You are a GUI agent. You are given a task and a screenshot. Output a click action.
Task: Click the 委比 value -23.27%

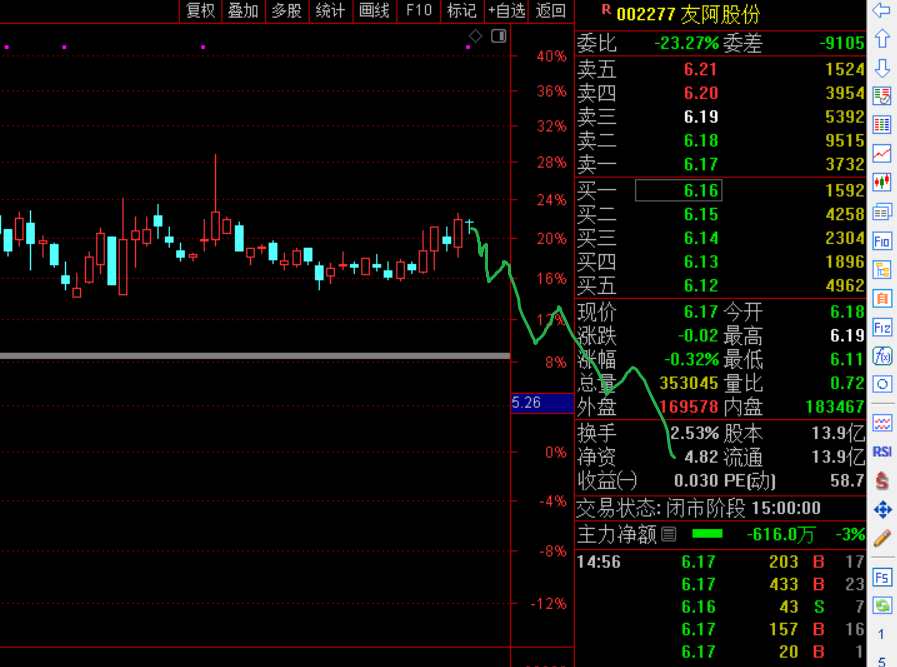(686, 43)
